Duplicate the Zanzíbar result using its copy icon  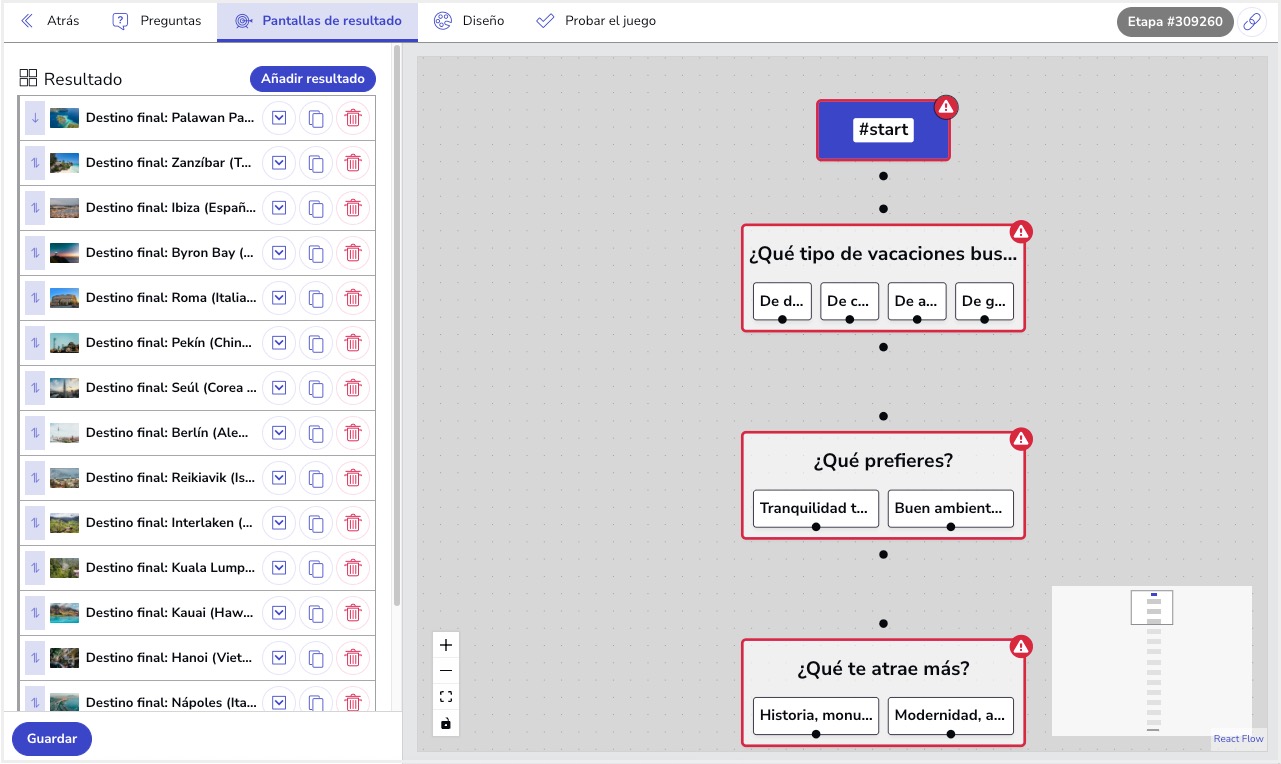click(316, 162)
